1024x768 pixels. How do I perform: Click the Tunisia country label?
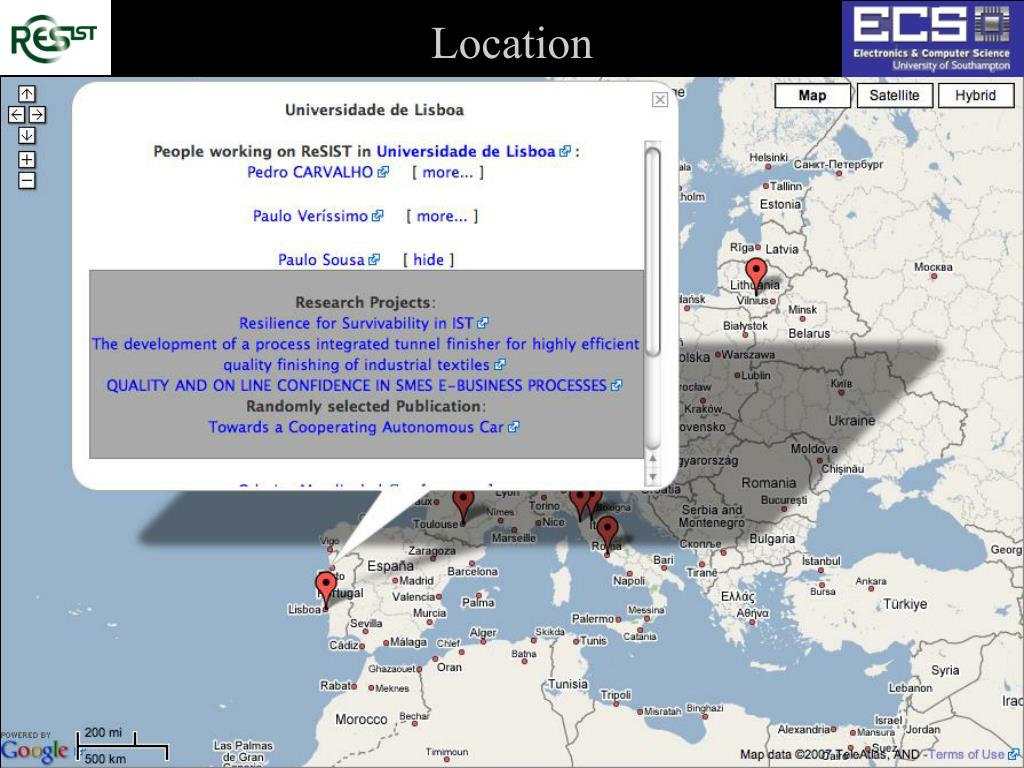tap(568, 684)
